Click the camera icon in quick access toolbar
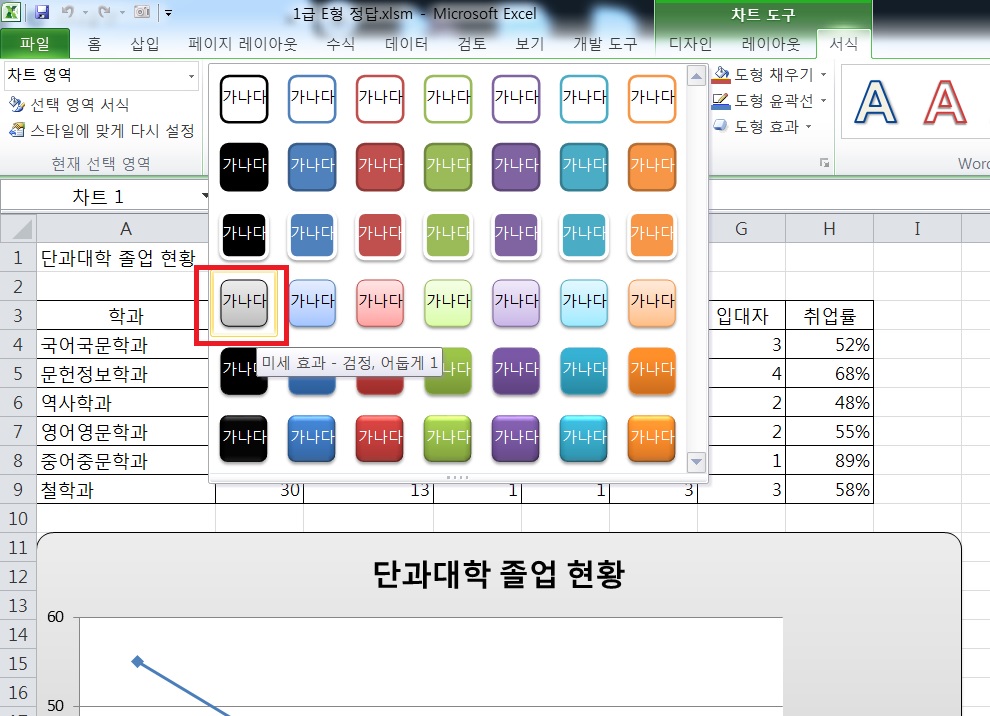Viewport: 990px width, 716px height. (141, 14)
